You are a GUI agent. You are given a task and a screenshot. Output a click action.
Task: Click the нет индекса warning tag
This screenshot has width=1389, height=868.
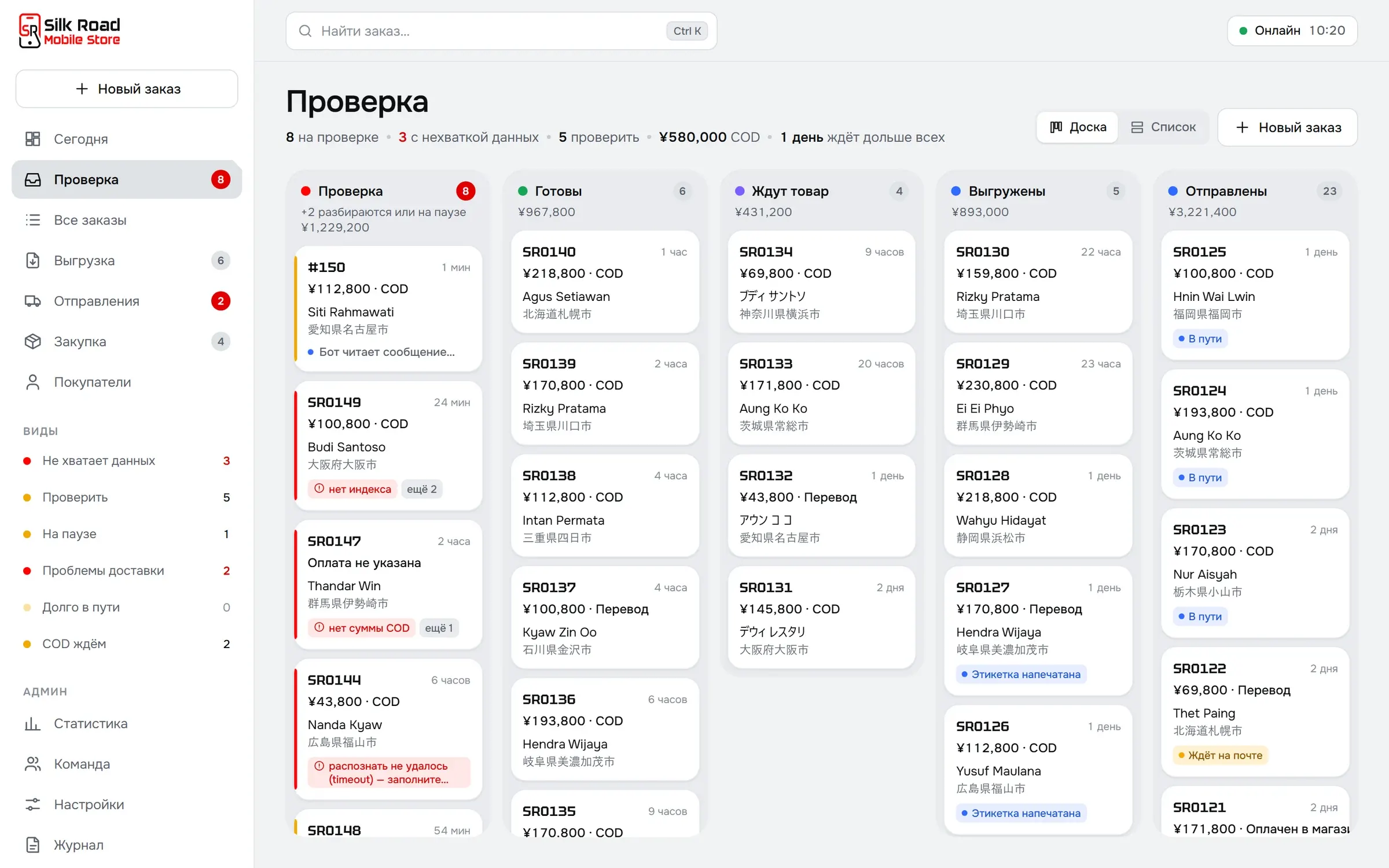pyautogui.click(x=352, y=489)
